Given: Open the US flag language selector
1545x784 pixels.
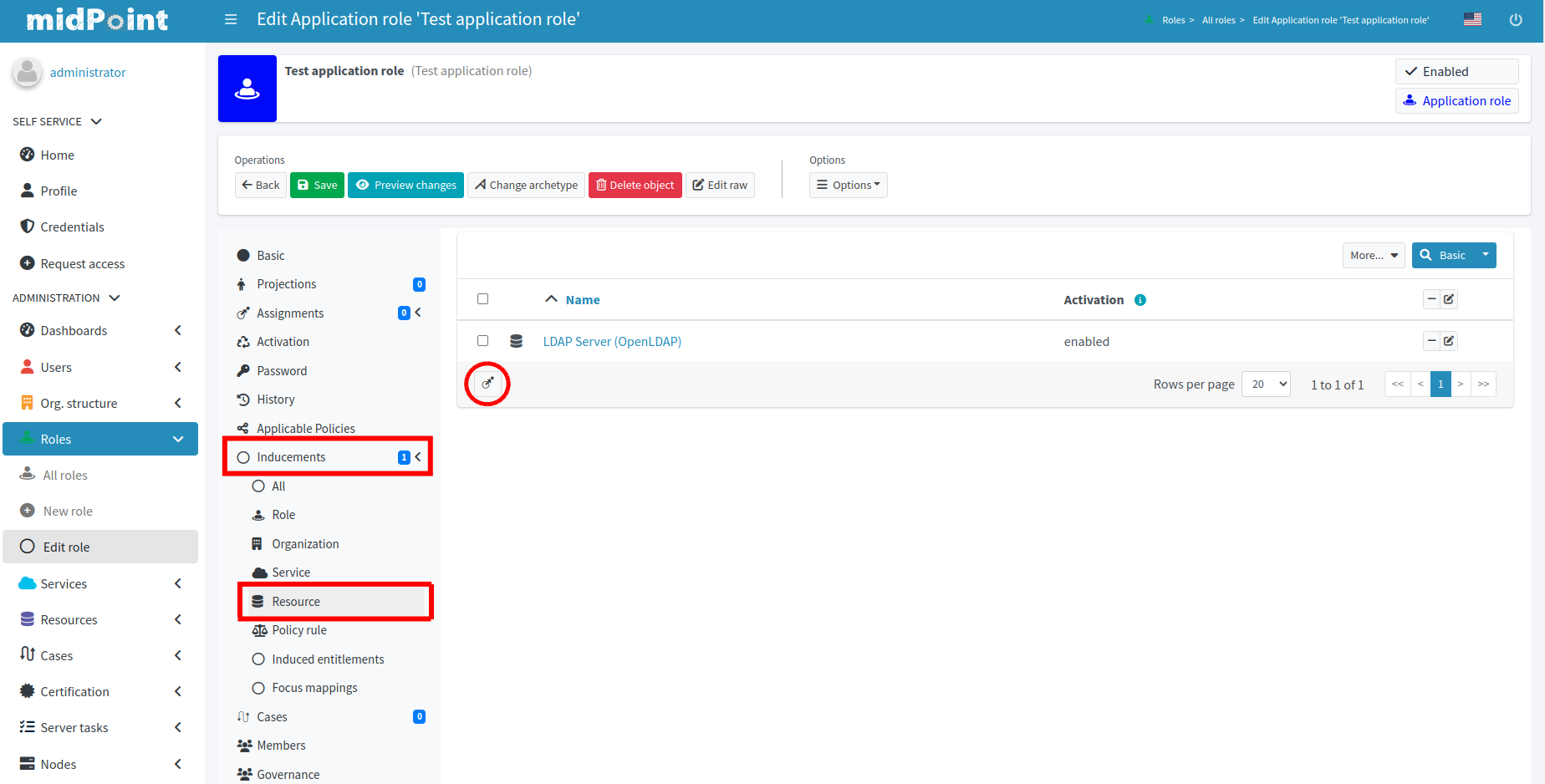Looking at the screenshot, I should click(1472, 20).
